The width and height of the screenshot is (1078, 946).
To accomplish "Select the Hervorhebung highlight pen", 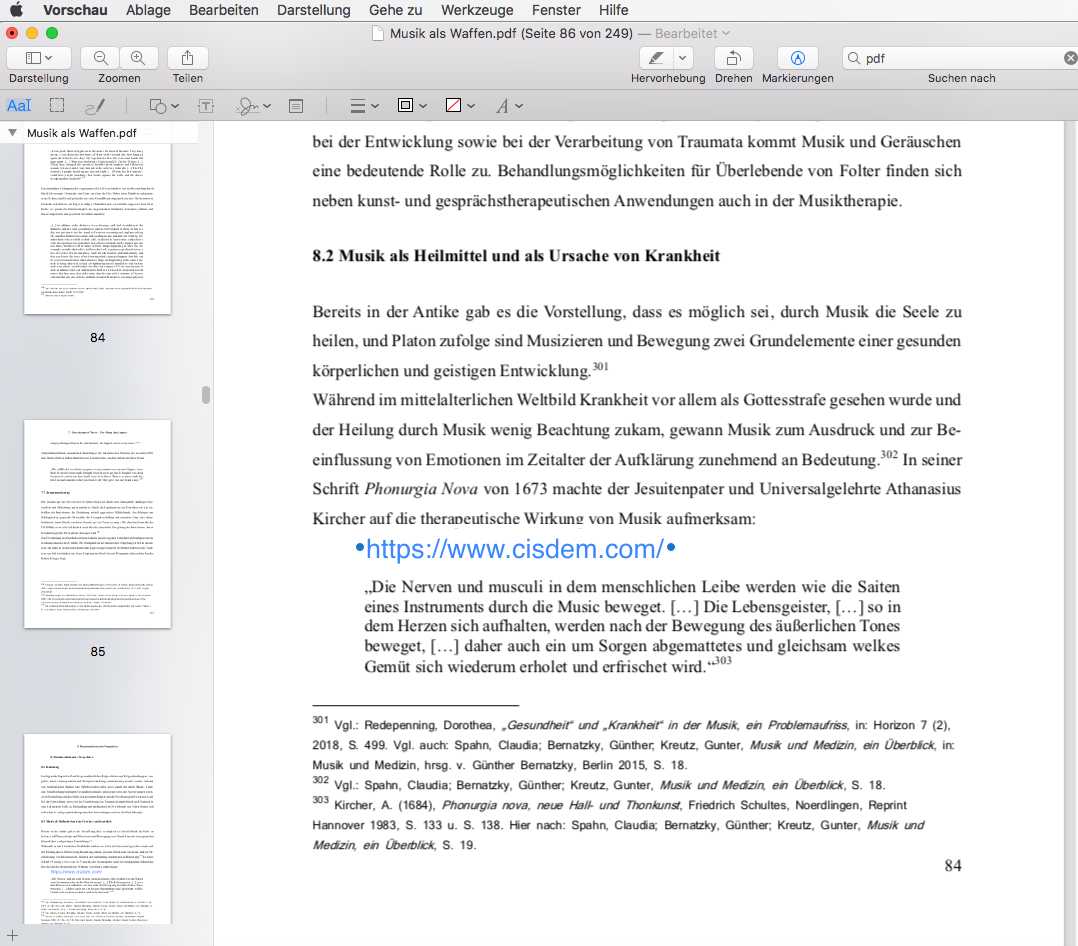I will (657, 58).
